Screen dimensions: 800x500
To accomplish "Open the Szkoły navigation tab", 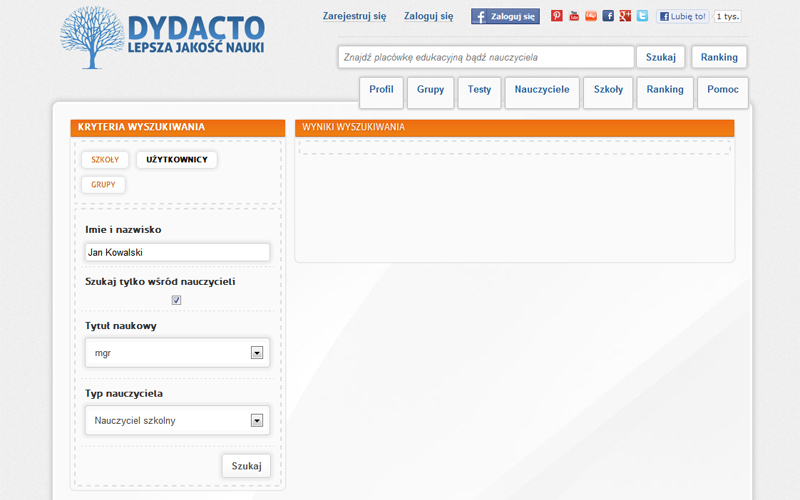I will pyautogui.click(x=608, y=92).
